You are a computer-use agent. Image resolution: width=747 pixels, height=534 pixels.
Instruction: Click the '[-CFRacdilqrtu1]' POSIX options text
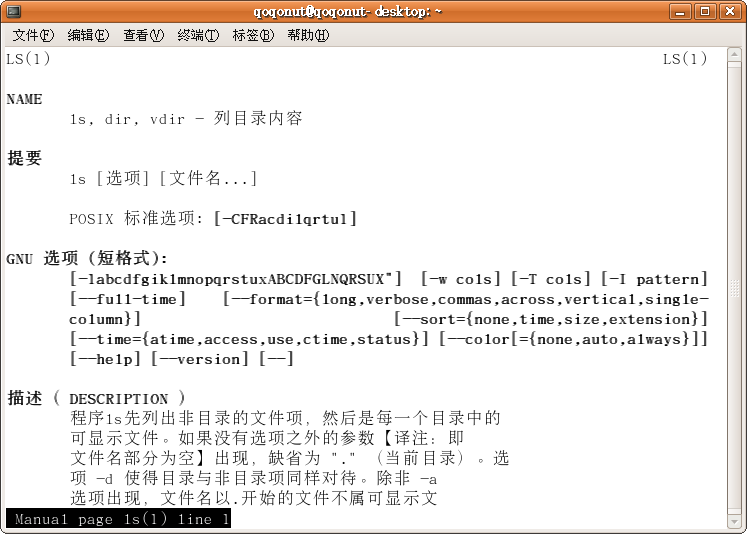pyautogui.click(x=285, y=219)
